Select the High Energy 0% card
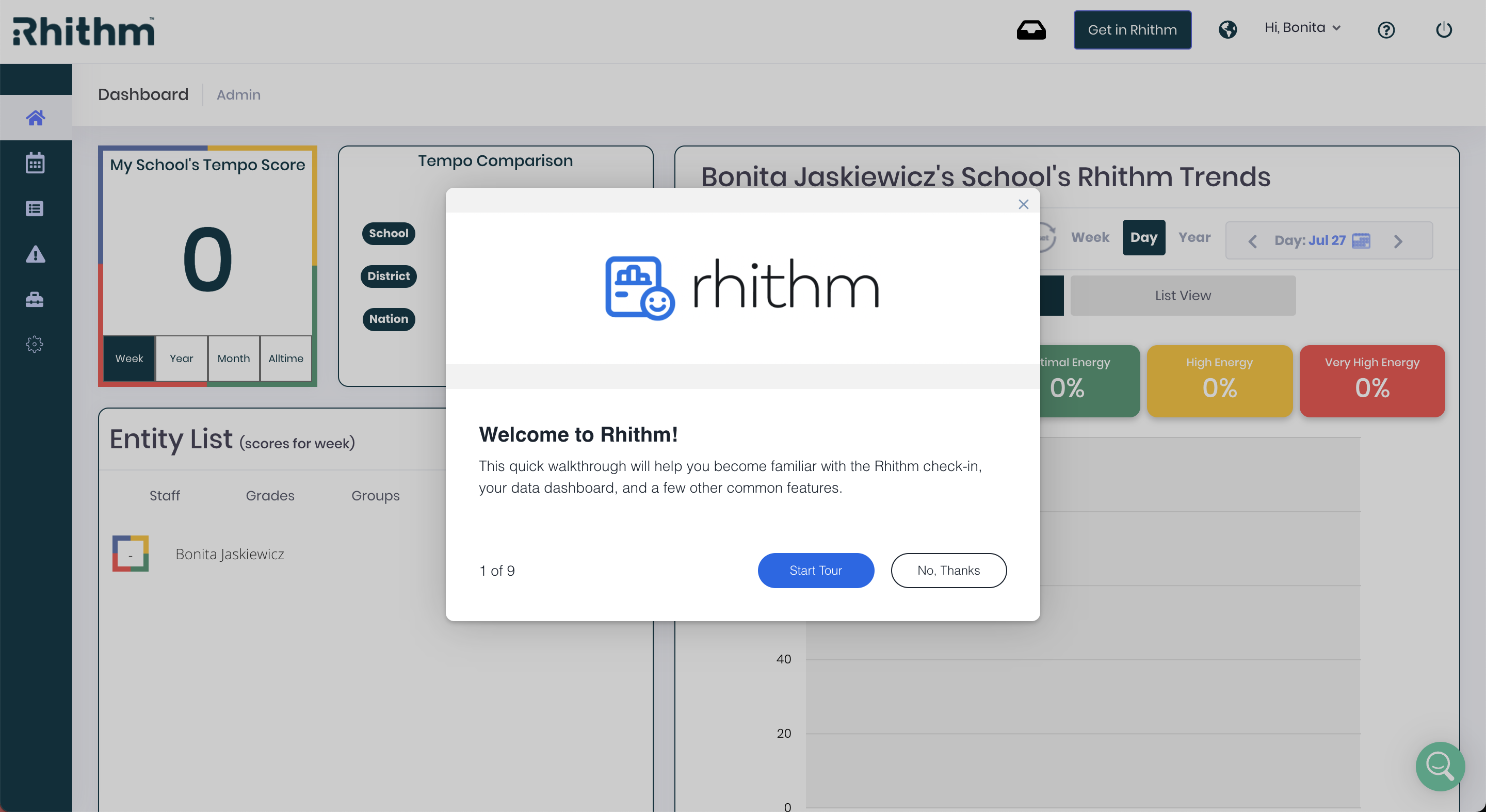 pos(1219,381)
